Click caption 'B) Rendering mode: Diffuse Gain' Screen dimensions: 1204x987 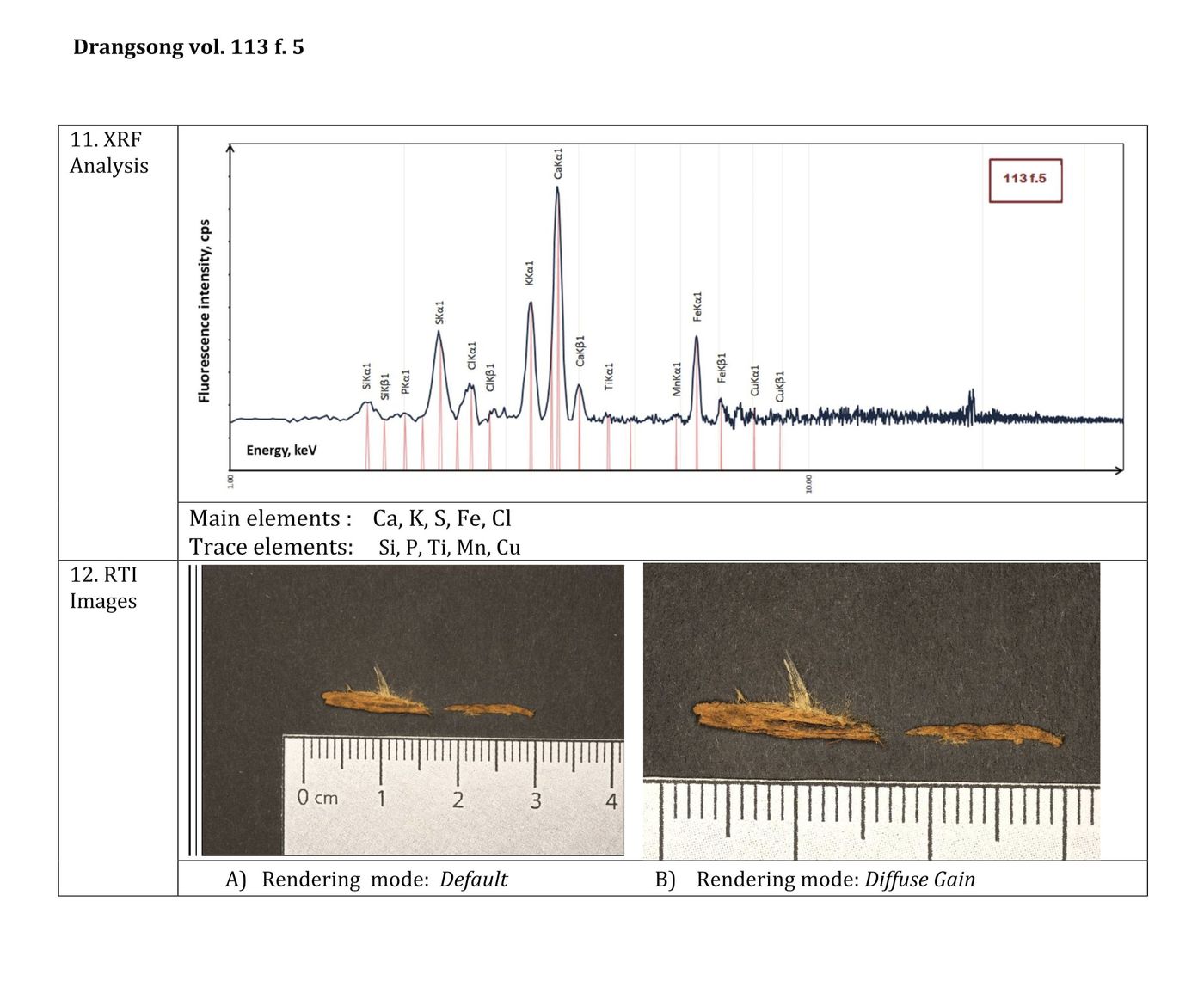coord(815,880)
